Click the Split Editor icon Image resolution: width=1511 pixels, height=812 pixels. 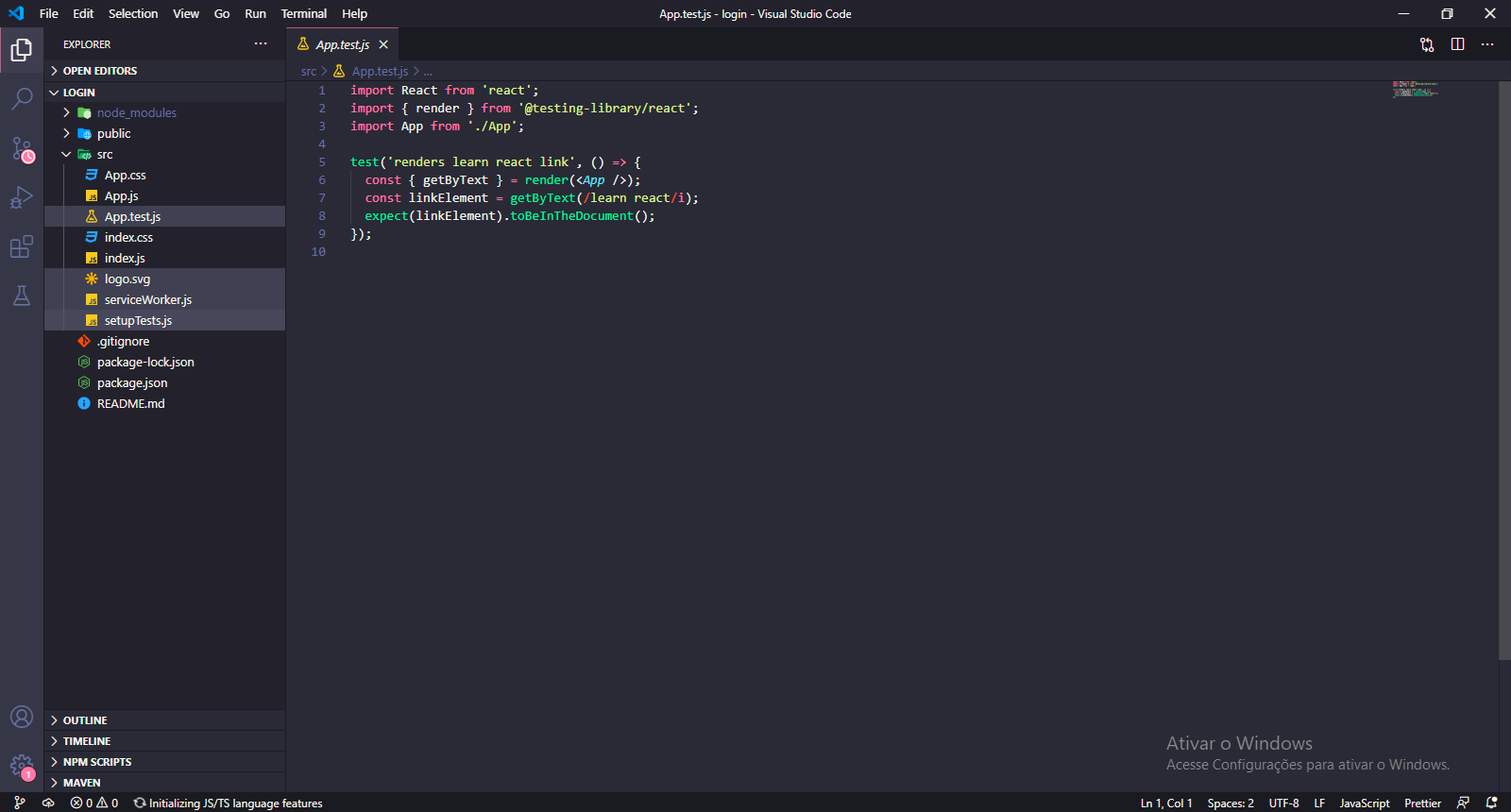[1457, 44]
